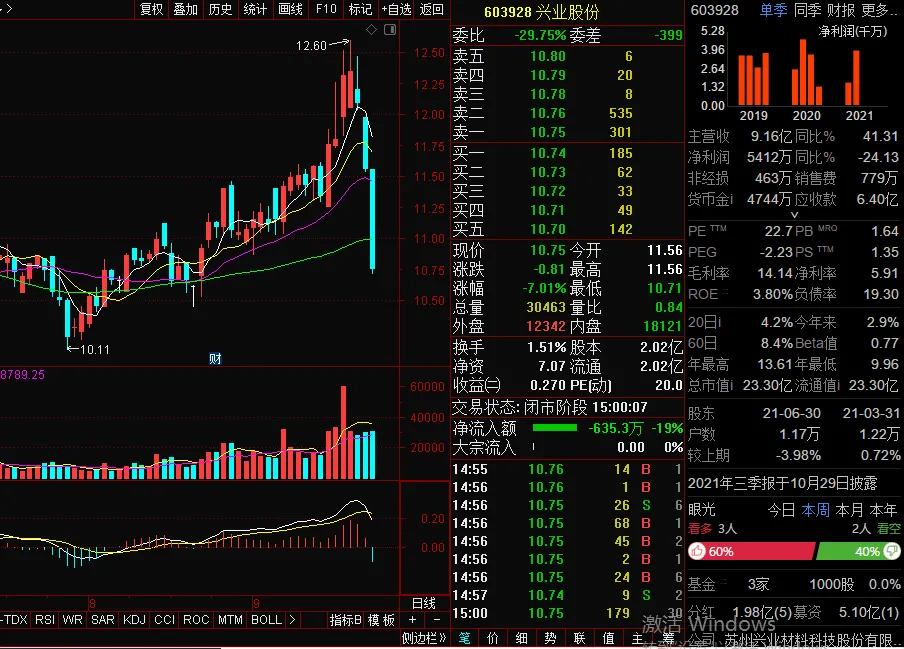Select the SAR indicator tab
Image resolution: width=904 pixels, height=649 pixels.
[103, 620]
